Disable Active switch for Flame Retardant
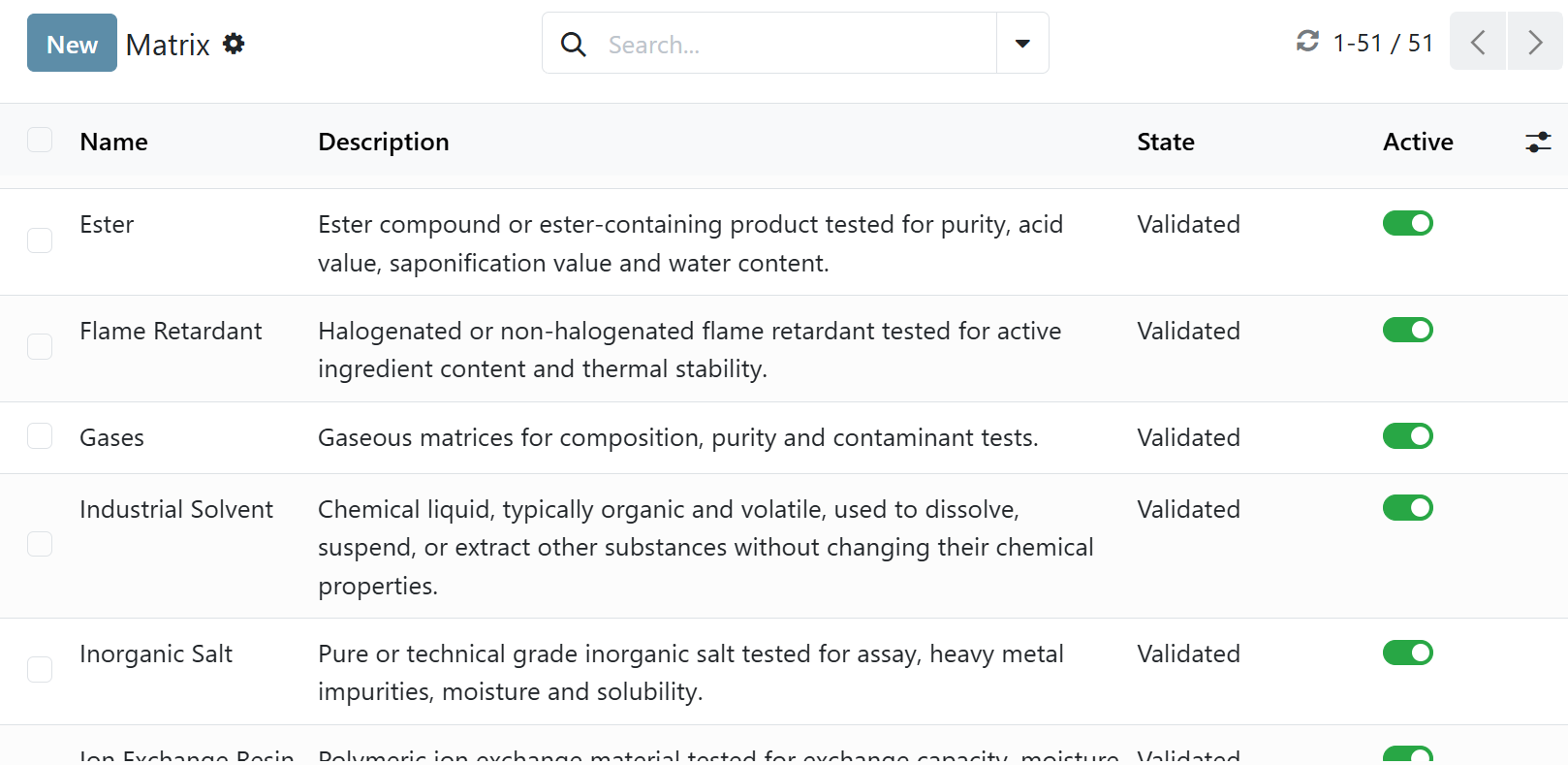The width and height of the screenshot is (1568, 765). (x=1407, y=331)
